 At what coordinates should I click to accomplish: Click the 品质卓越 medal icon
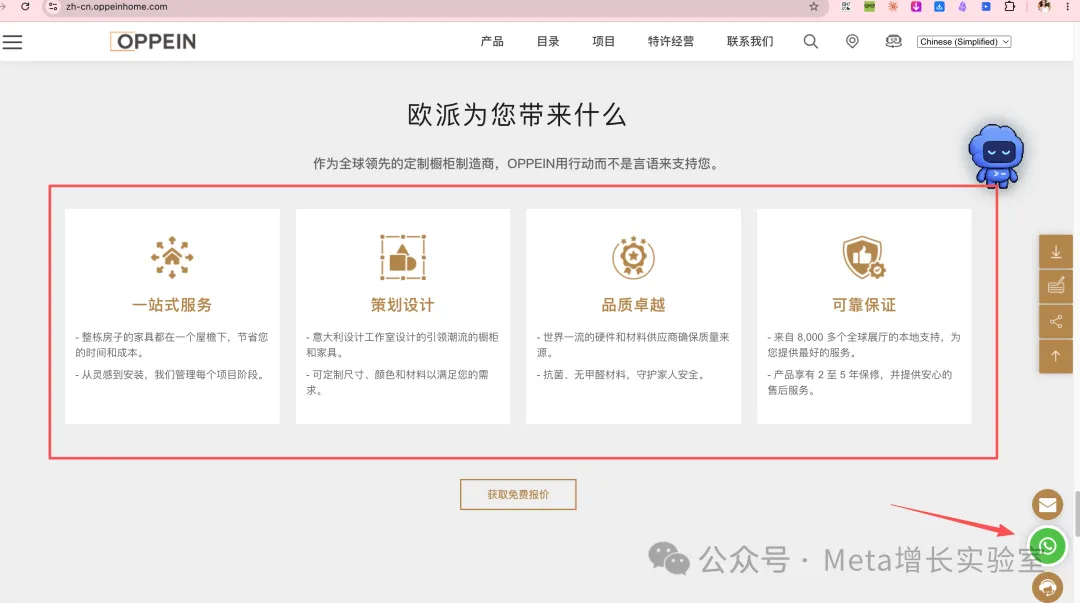634,257
